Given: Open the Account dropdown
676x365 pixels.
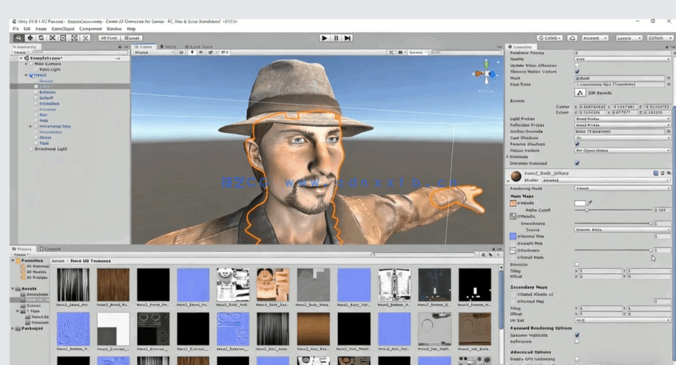Looking at the screenshot, I should [x=595, y=38].
